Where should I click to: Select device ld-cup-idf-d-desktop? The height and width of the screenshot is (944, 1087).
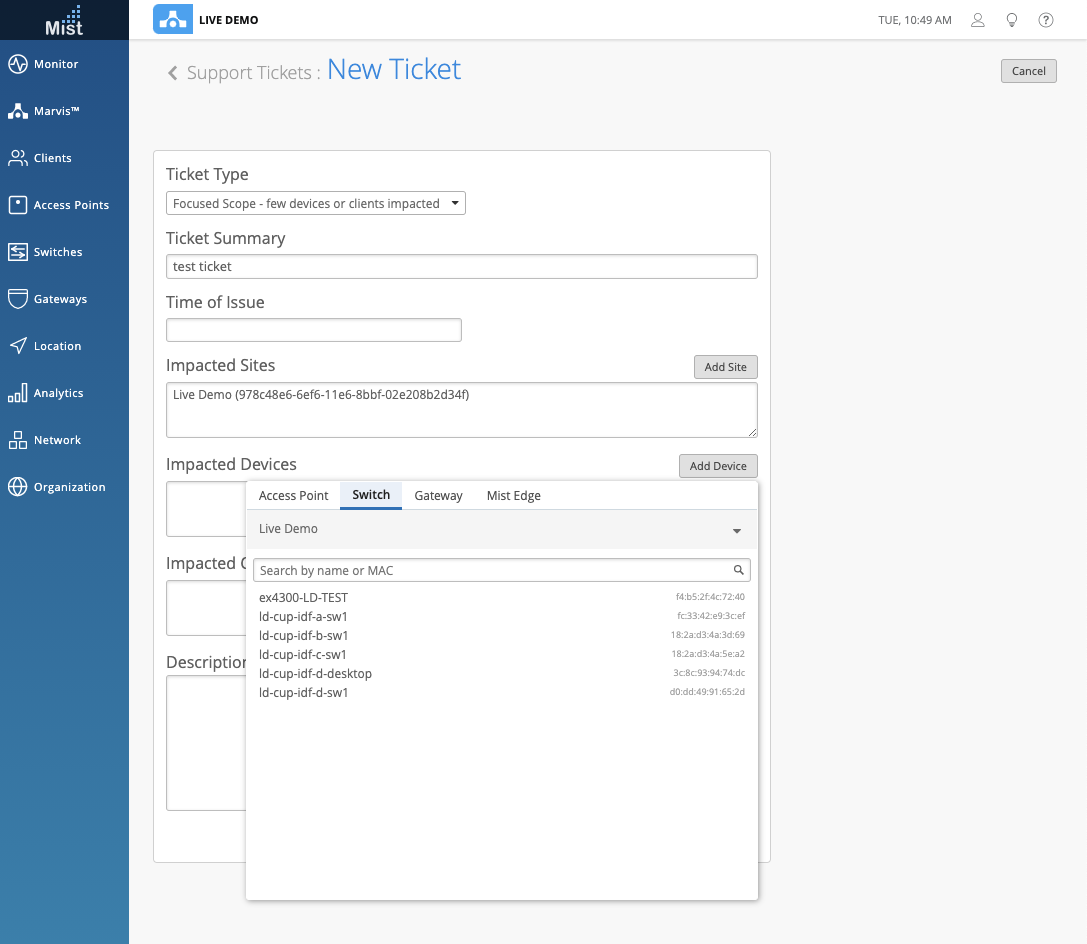tap(501, 674)
